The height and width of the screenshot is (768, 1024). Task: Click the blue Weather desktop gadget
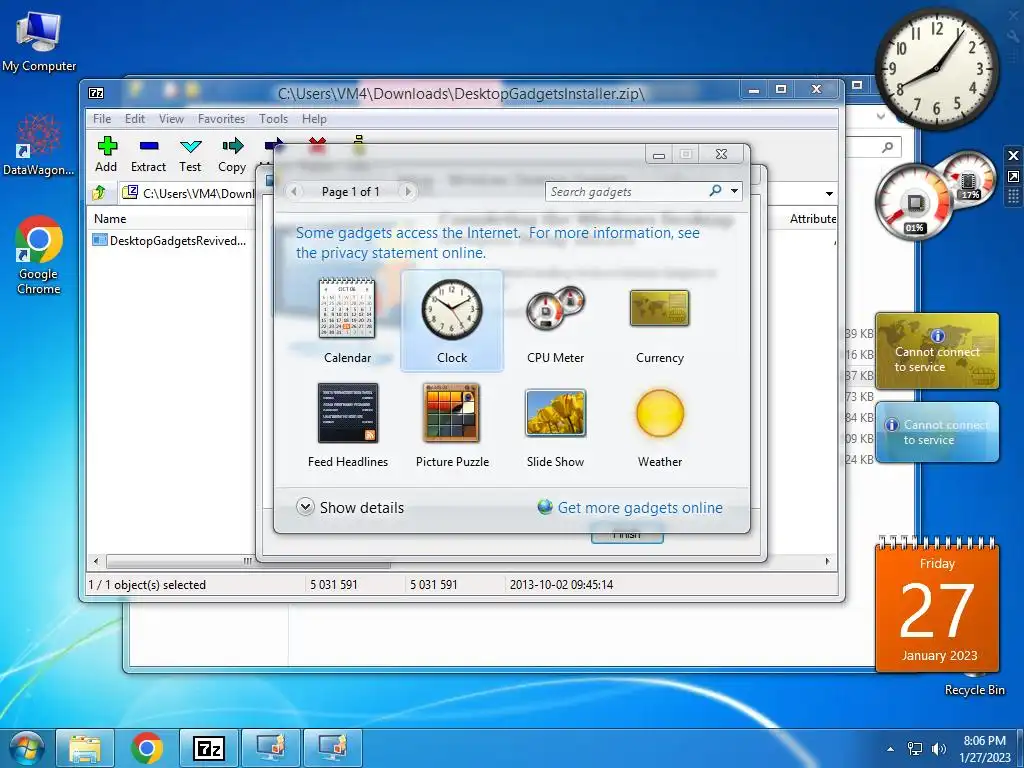coord(937,432)
